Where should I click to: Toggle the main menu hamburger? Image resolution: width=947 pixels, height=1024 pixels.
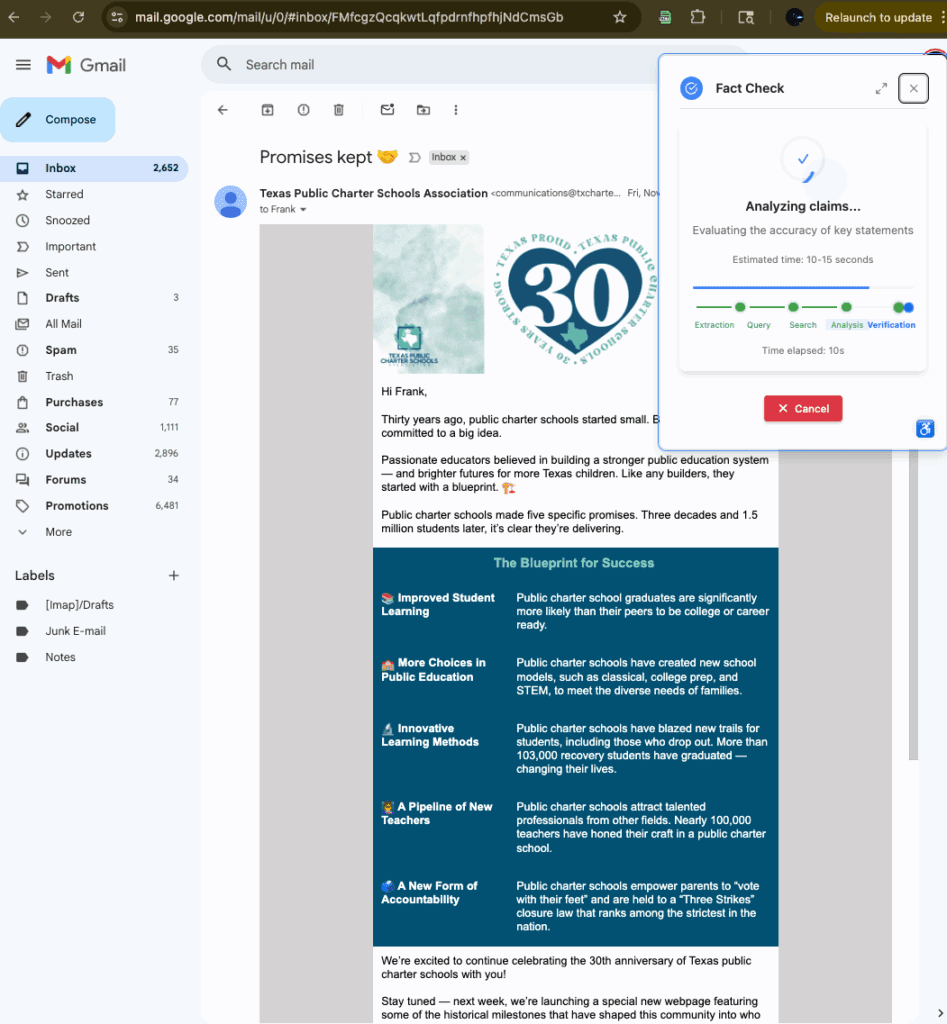tap(23, 65)
